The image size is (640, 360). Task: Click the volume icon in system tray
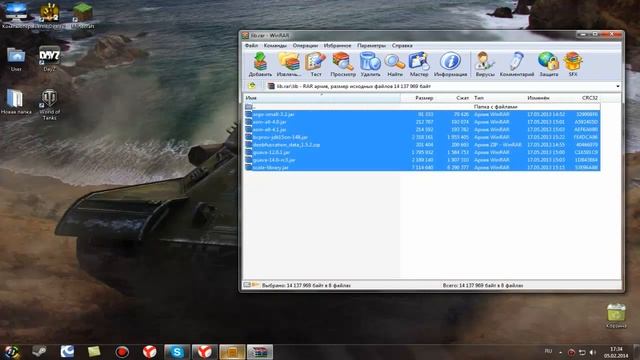593,352
